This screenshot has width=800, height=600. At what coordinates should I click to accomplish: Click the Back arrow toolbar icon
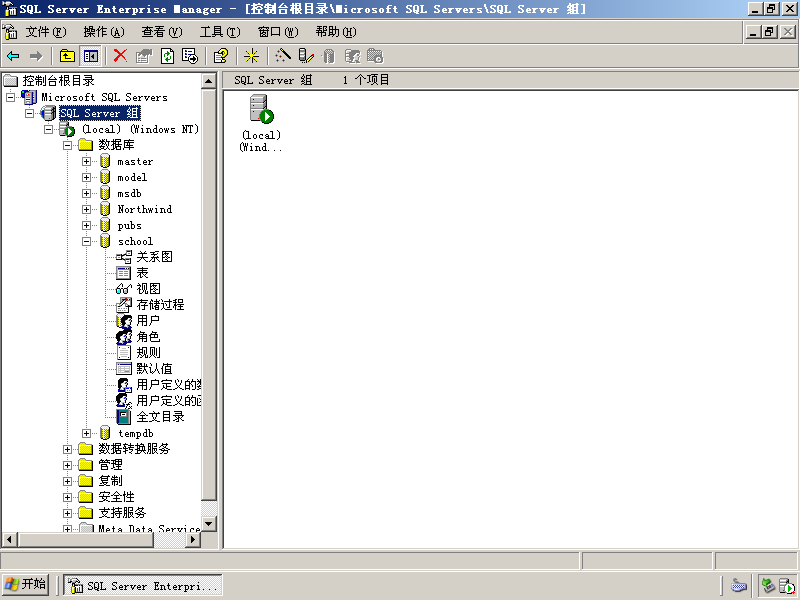click(13, 56)
